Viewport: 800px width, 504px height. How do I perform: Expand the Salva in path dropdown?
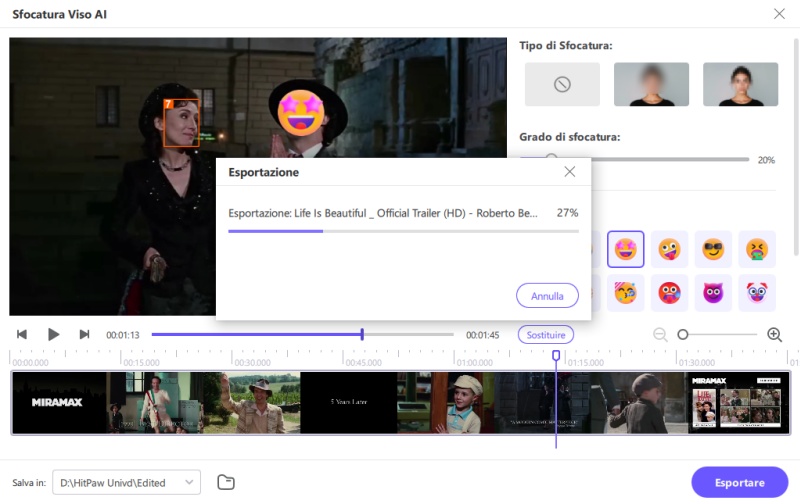[189, 483]
